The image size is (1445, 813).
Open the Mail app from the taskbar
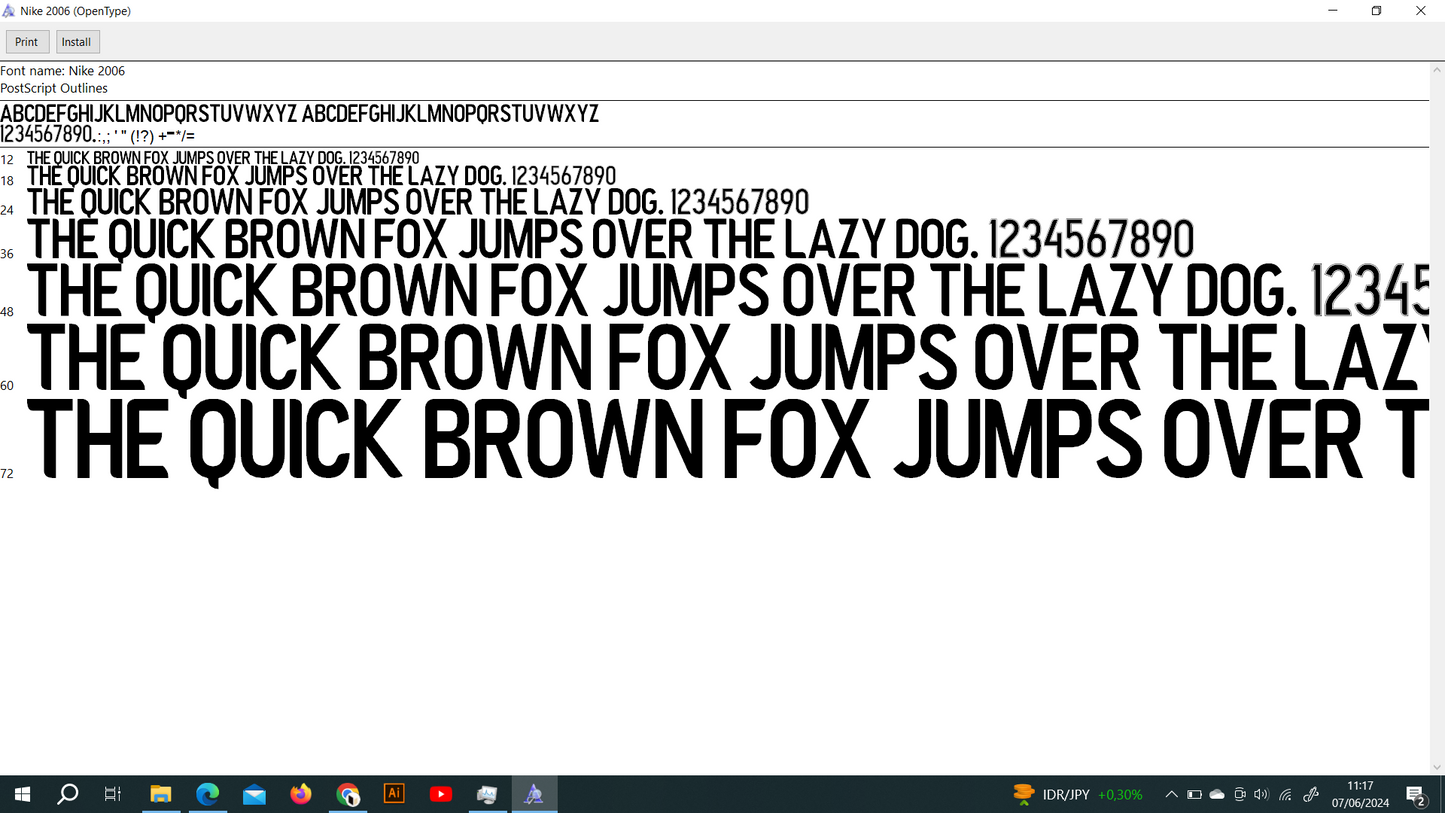[254, 793]
